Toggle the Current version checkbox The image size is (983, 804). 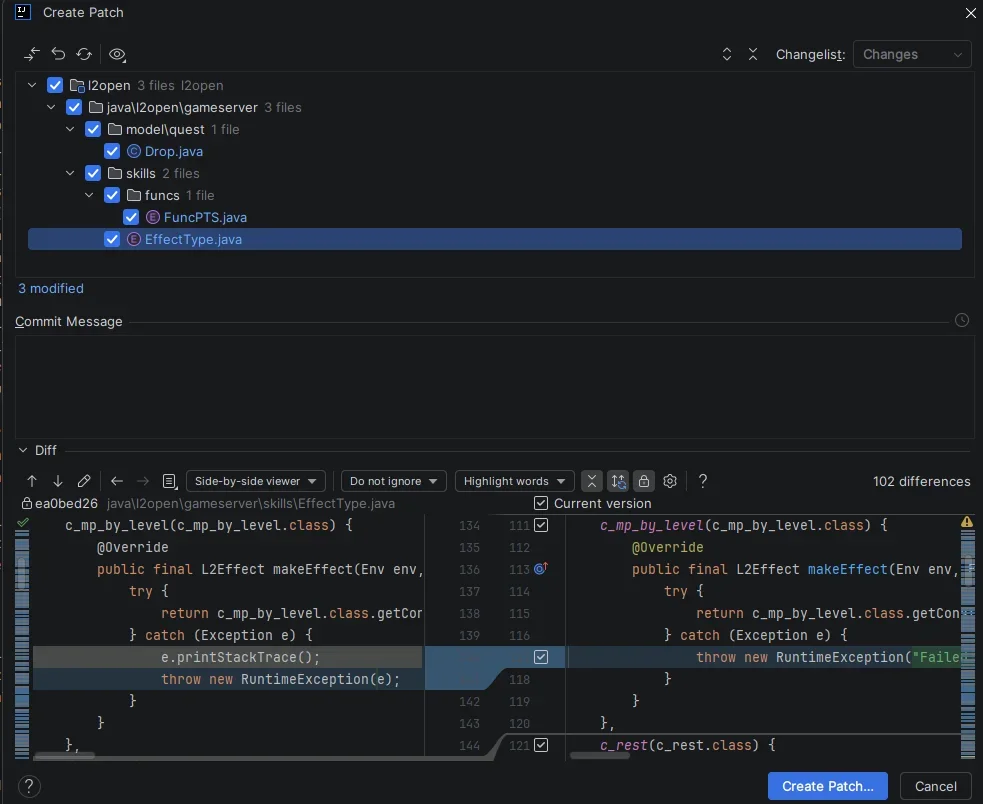click(x=541, y=503)
